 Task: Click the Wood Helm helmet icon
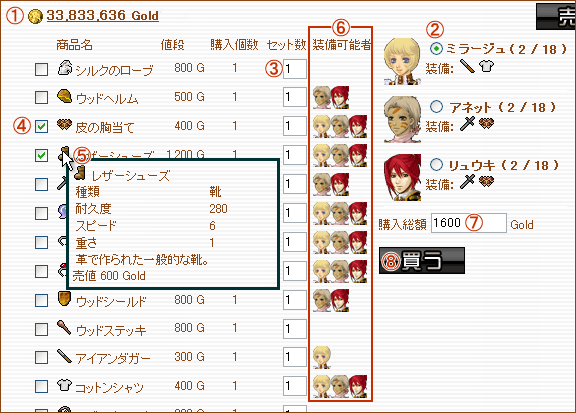click(x=65, y=97)
